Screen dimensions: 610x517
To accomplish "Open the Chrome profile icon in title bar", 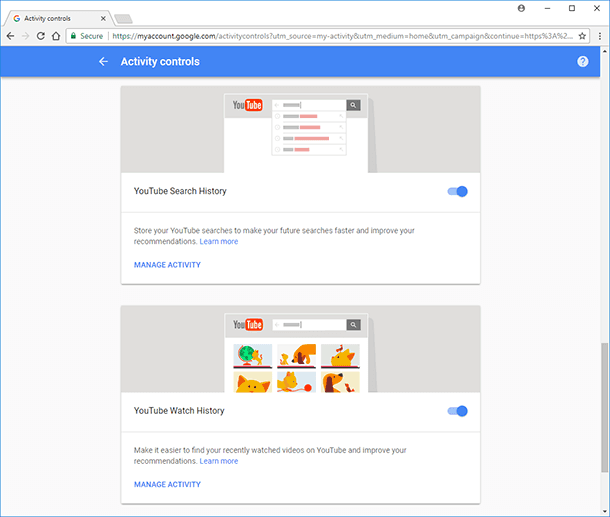I will coord(521,8).
